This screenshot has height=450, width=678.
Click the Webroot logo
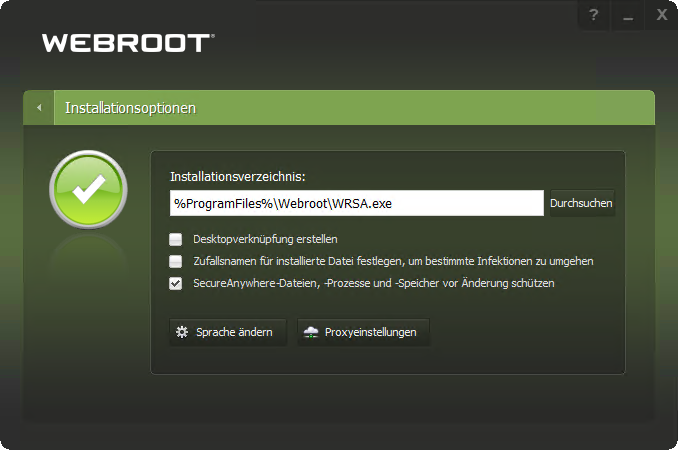(128, 43)
